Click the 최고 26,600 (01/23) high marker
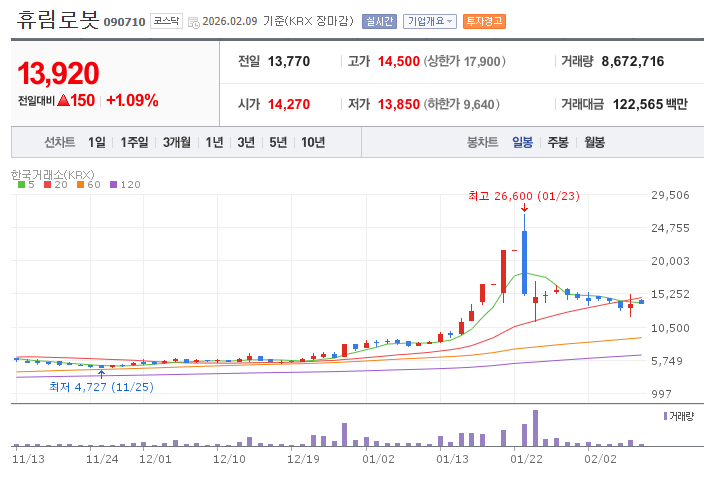Screen dimensions: 704x484 524,196
